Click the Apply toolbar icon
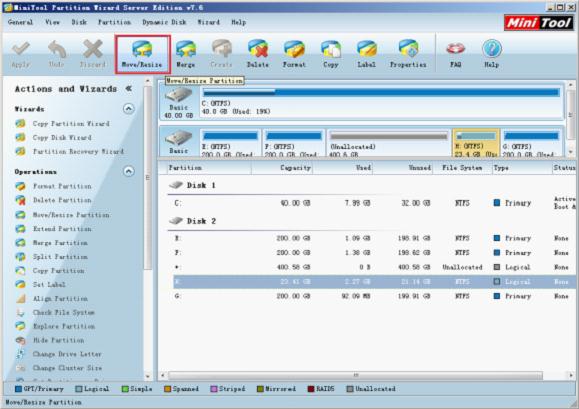Image resolution: width=579 pixels, height=409 pixels. click(x=20, y=54)
